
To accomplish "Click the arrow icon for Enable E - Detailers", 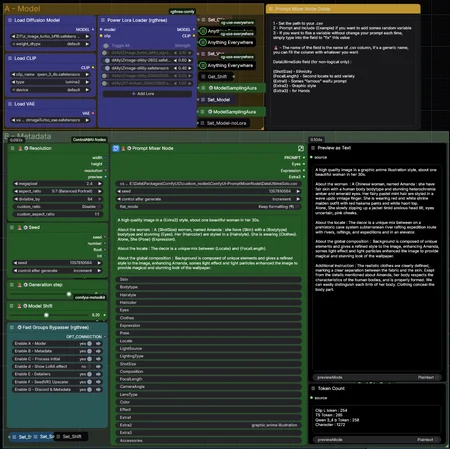I will [x=98, y=374].
